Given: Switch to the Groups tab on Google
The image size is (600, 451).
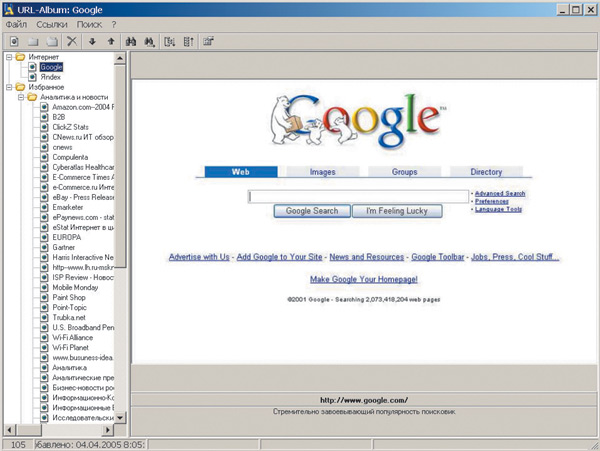Looking at the screenshot, I should click(x=404, y=172).
